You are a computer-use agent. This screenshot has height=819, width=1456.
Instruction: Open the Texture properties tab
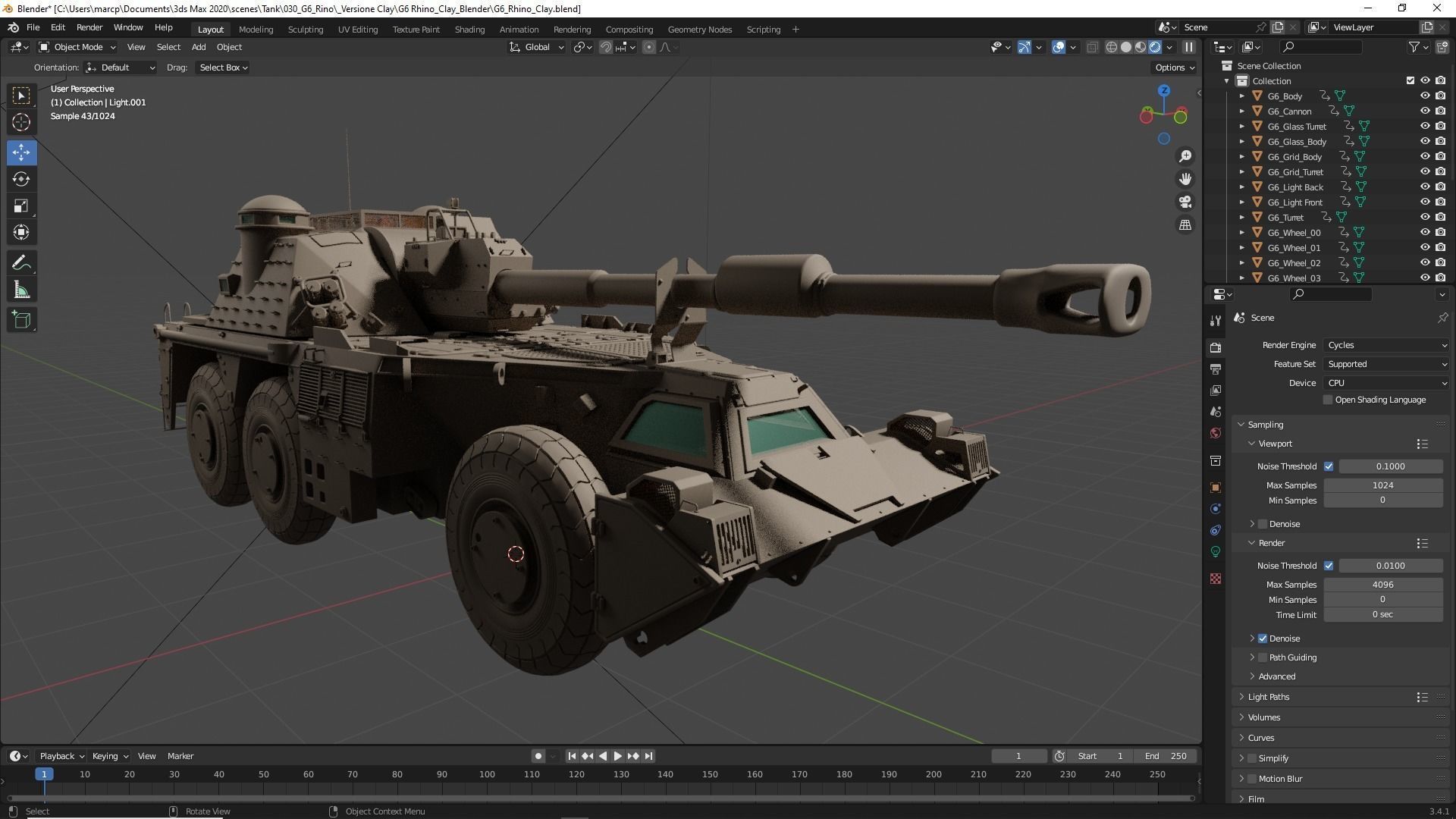[x=1216, y=579]
